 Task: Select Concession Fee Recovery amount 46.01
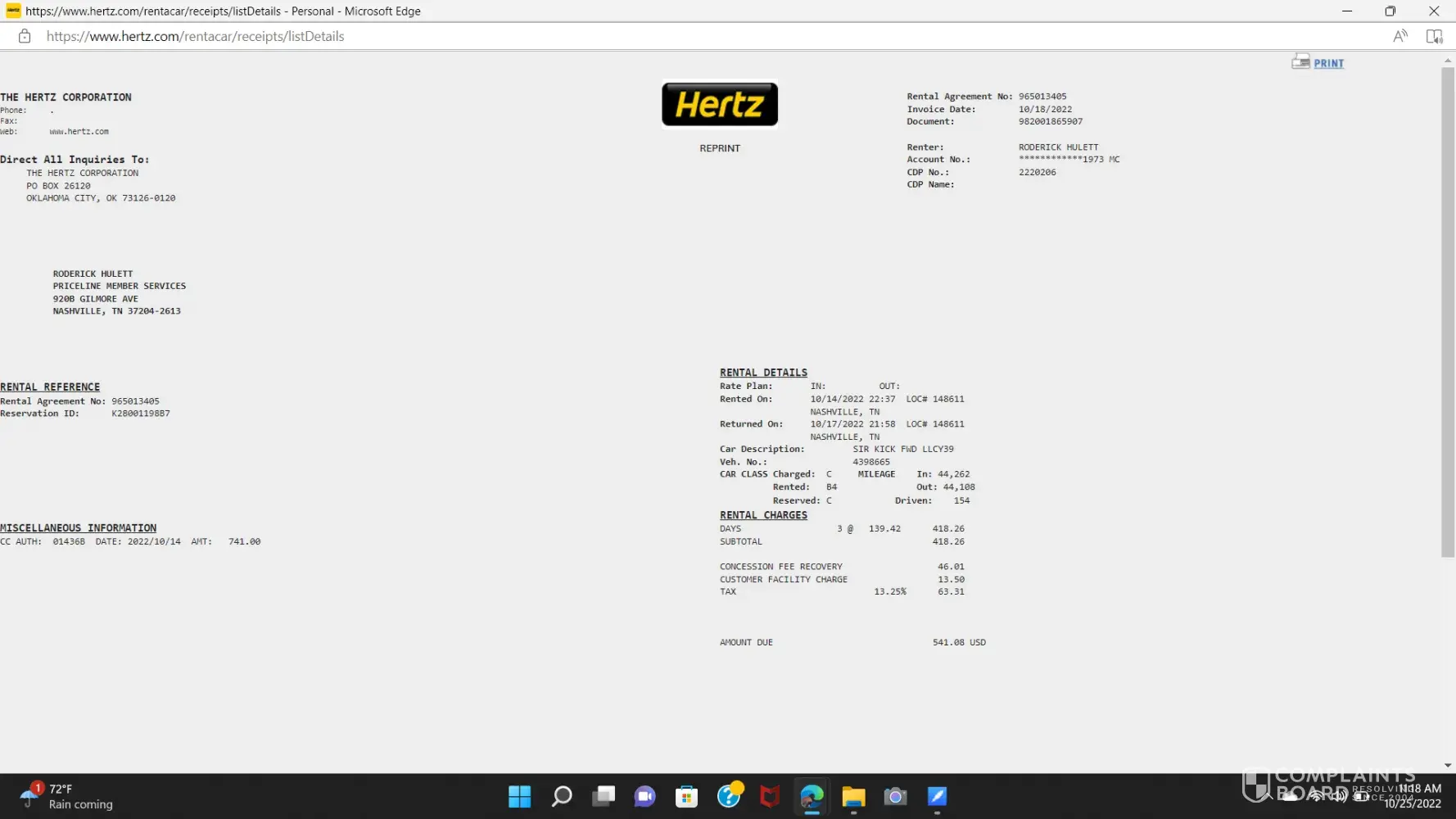(951, 567)
